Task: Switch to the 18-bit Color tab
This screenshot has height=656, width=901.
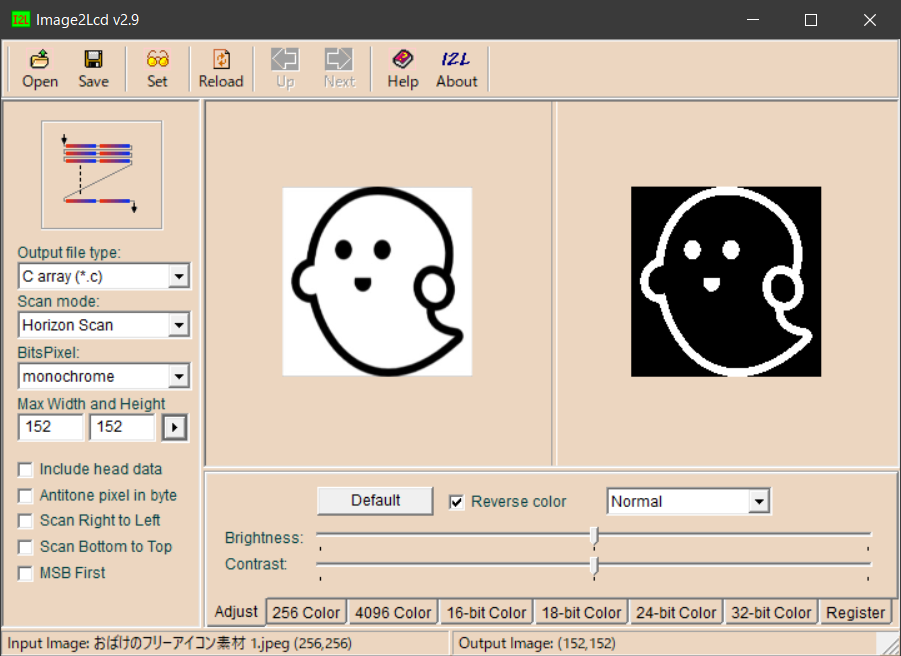Action: [x=582, y=613]
